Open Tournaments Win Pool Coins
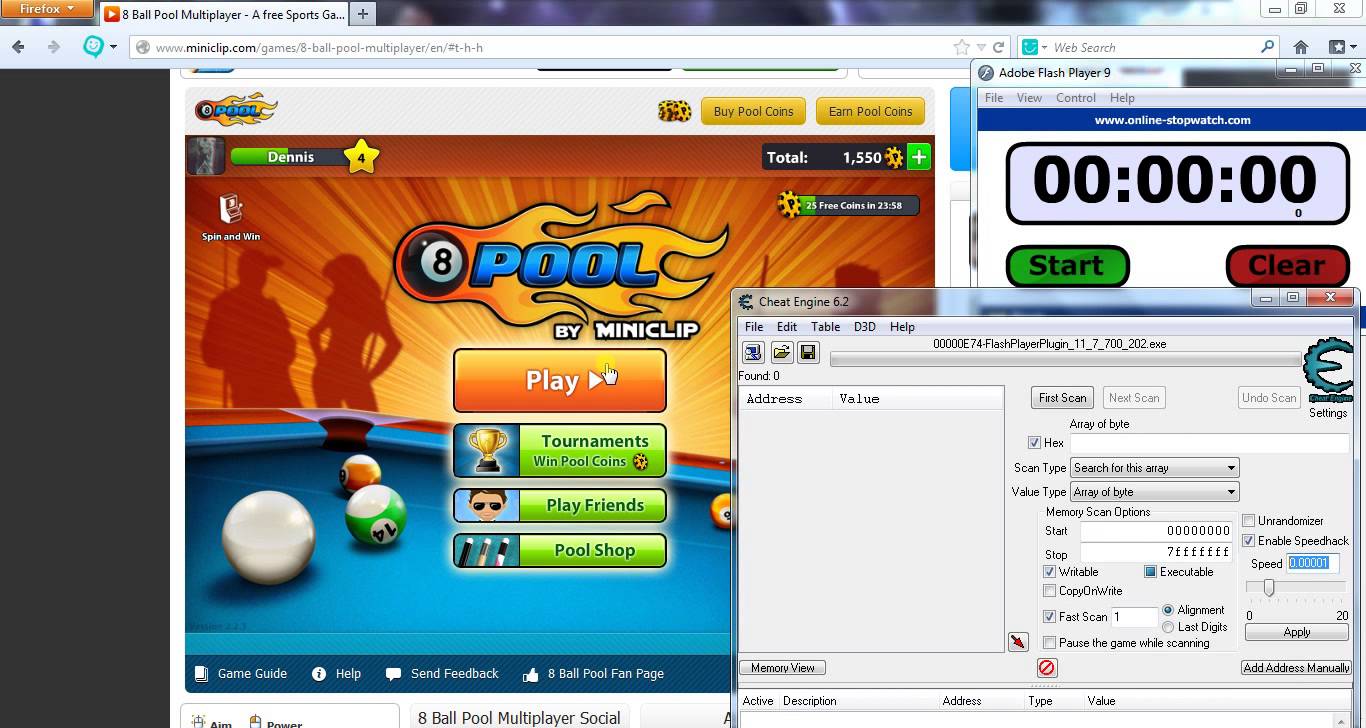 pos(560,451)
